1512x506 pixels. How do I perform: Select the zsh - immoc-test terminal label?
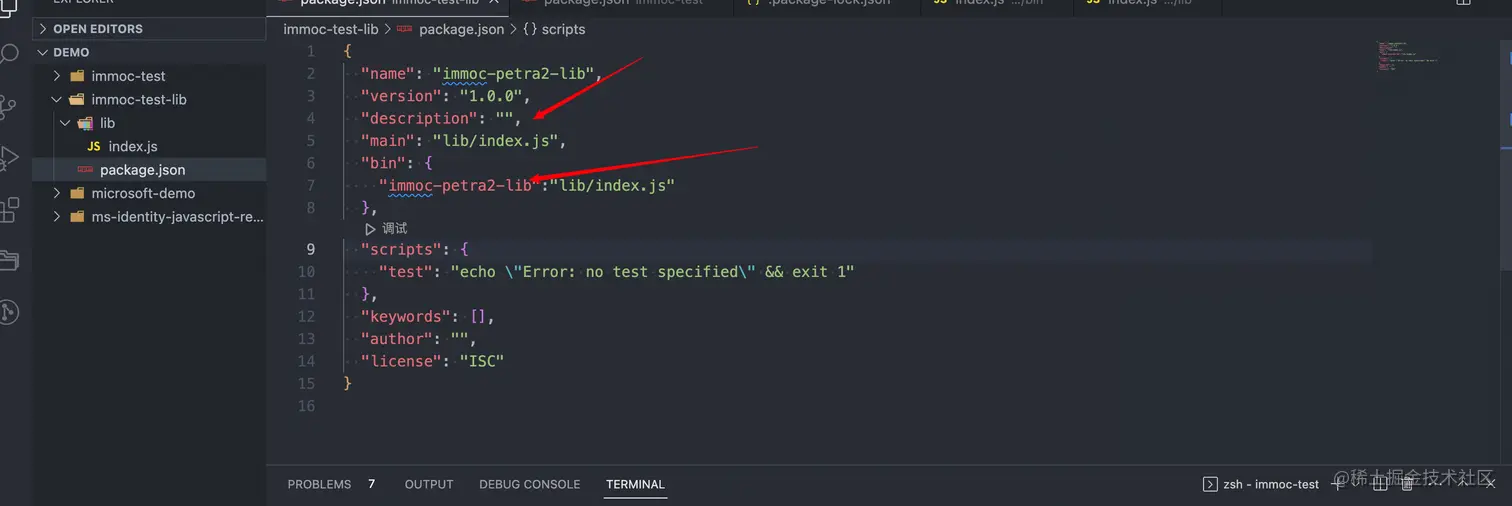(x=1271, y=484)
